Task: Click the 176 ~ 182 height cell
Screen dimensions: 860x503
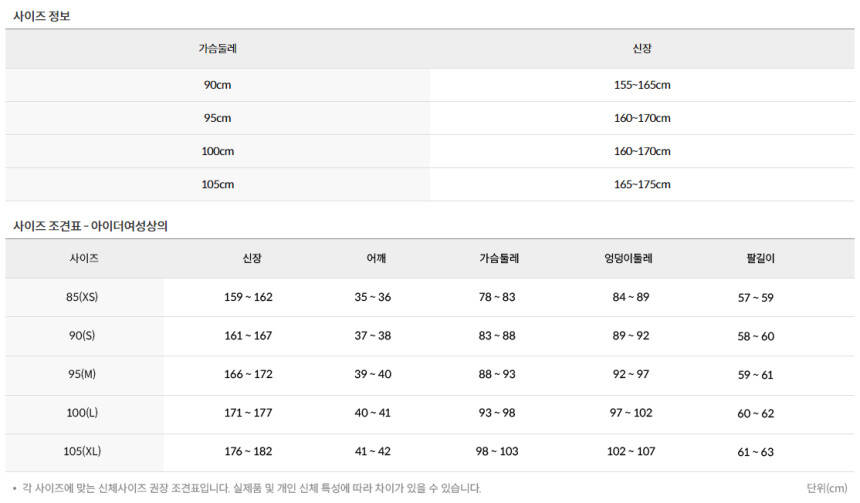Action: click(x=248, y=451)
